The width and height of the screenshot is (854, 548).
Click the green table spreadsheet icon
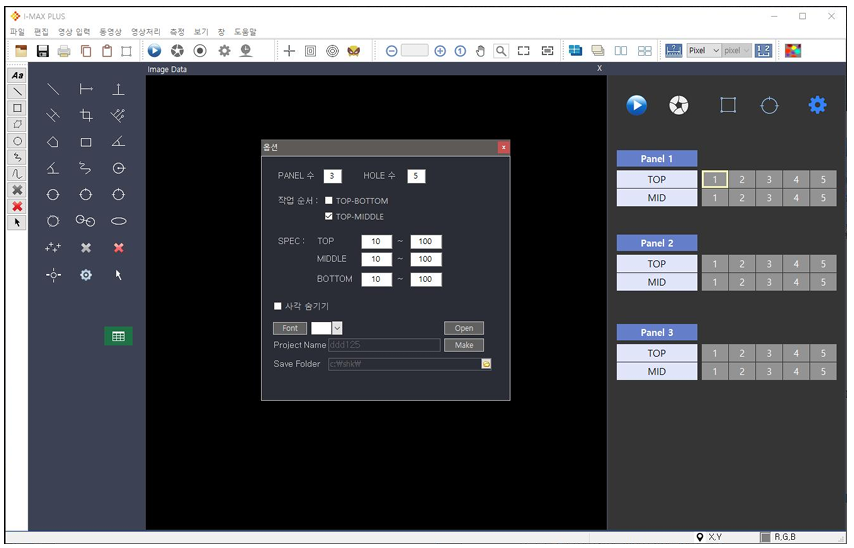click(x=118, y=336)
